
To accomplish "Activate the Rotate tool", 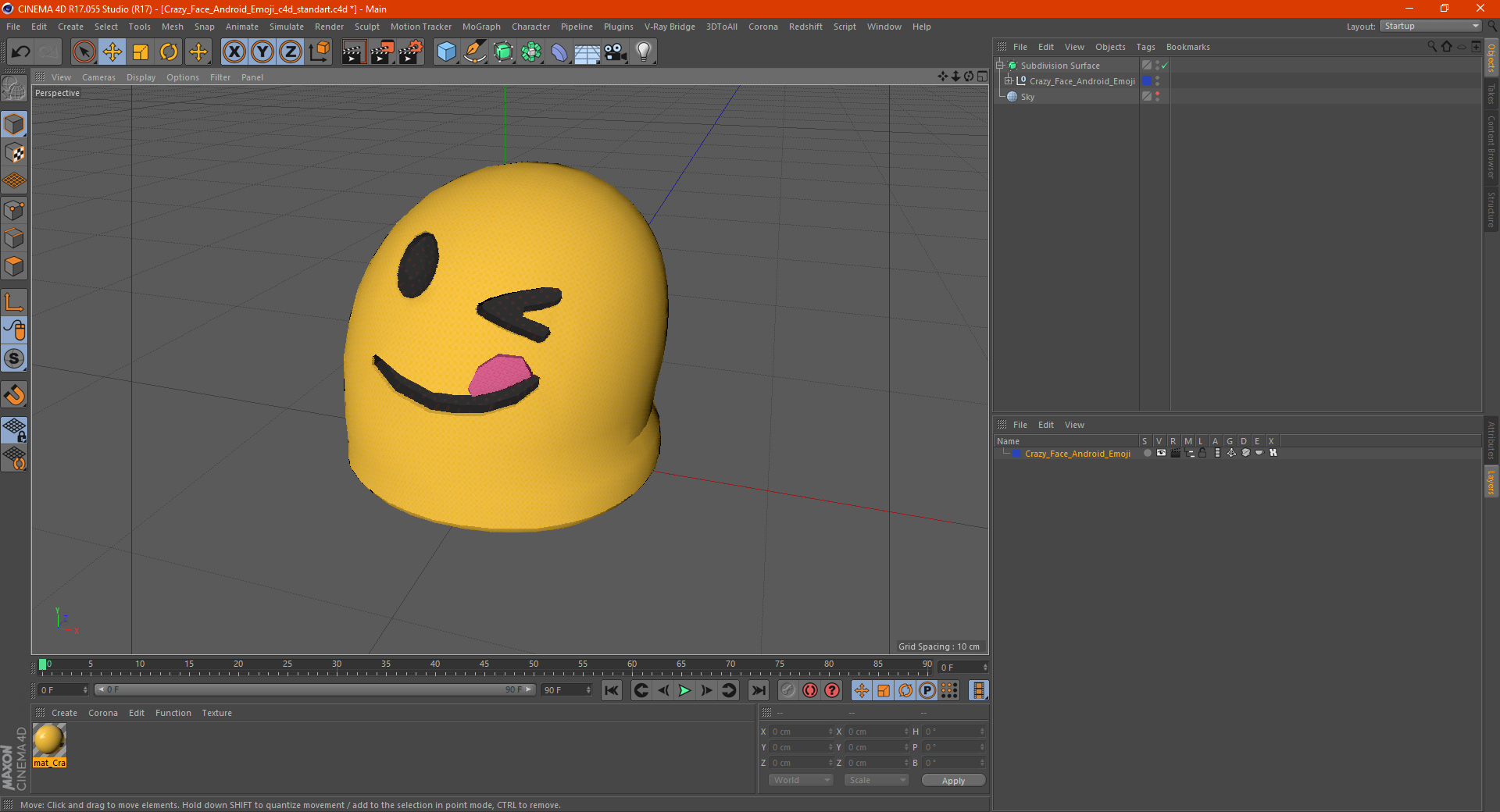I will 169,52.
